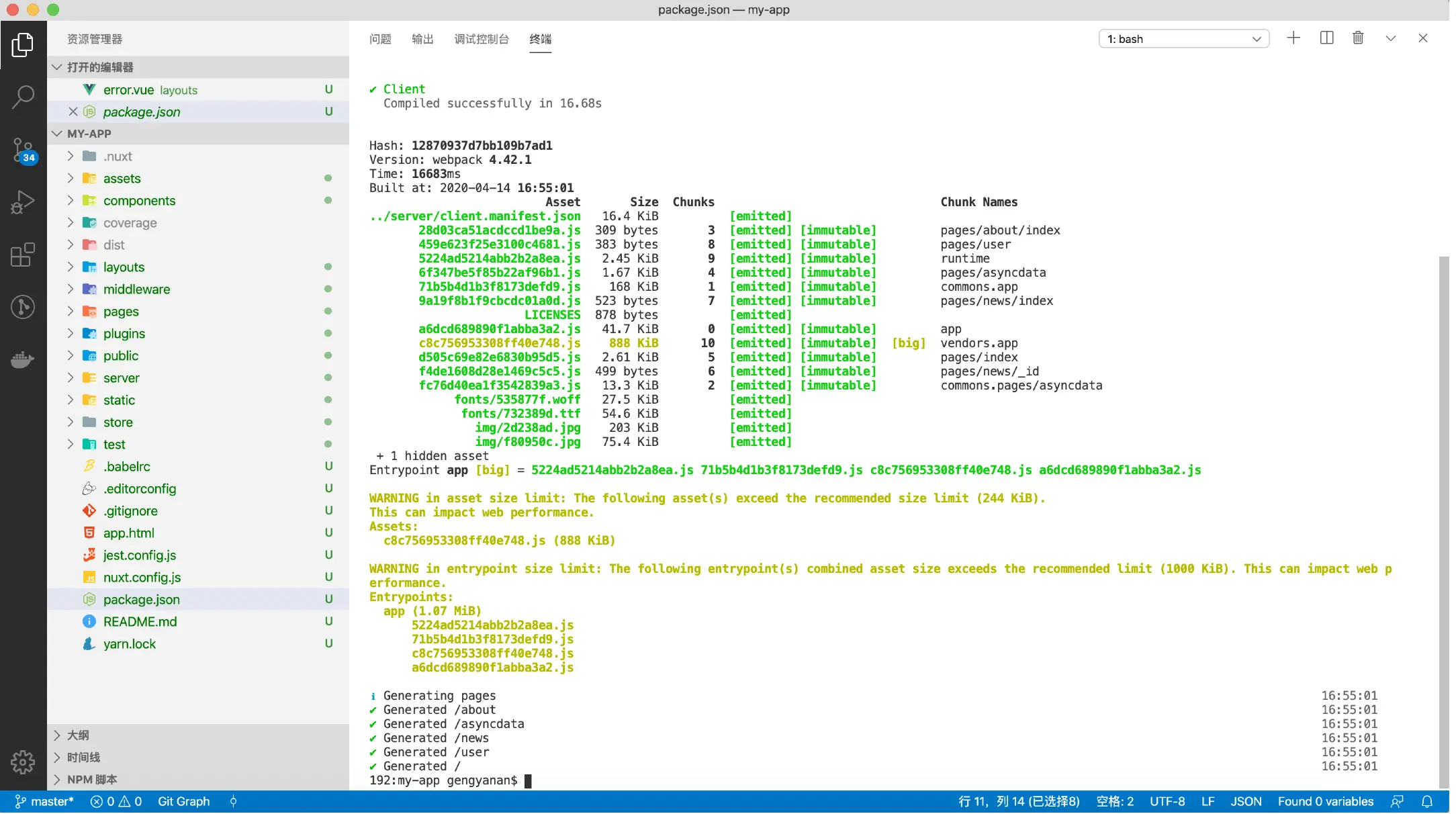The width and height of the screenshot is (1456, 814).
Task: Split the terminal panel
Action: (1326, 38)
